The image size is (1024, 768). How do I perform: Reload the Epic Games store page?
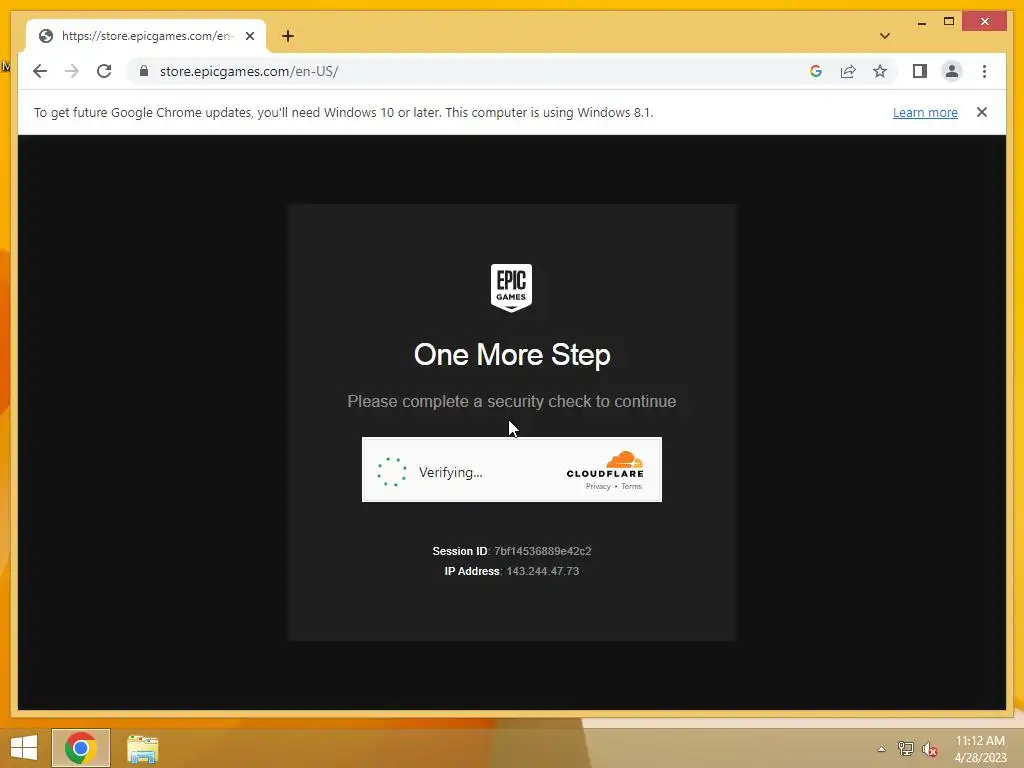click(x=104, y=71)
